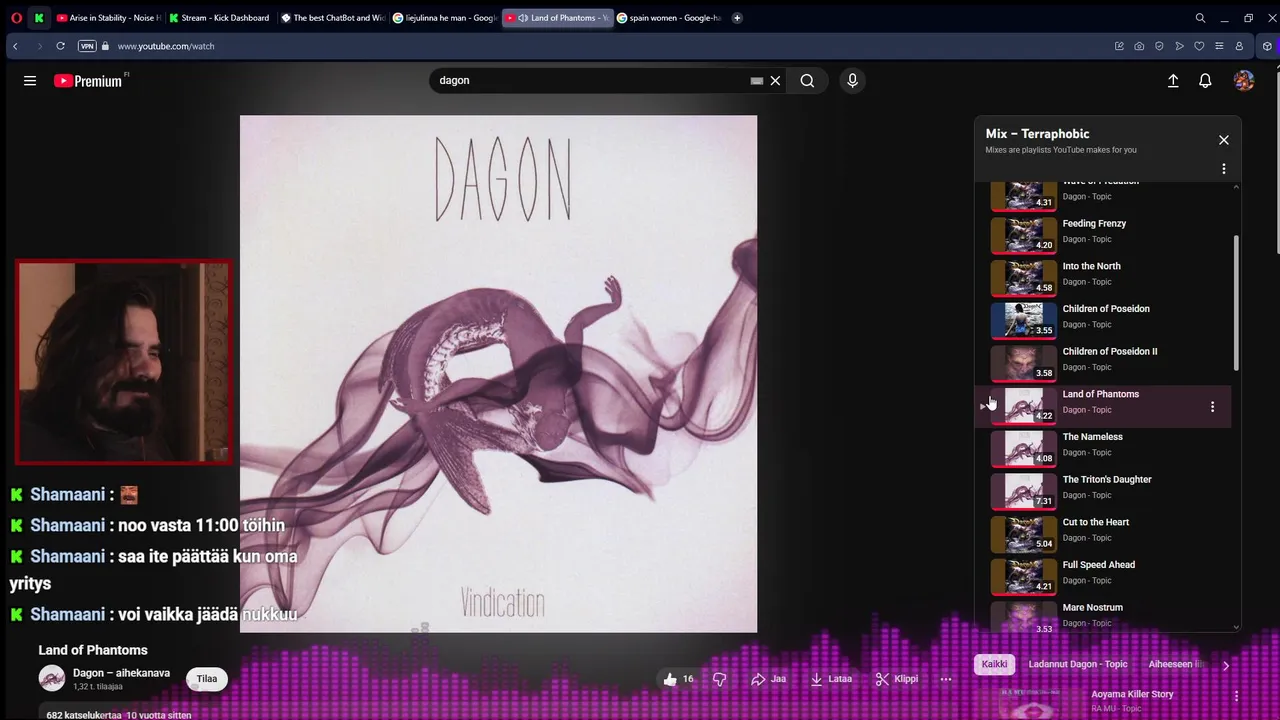The image size is (1280, 720).
Task: Go back to previous page
Action: (15, 46)
